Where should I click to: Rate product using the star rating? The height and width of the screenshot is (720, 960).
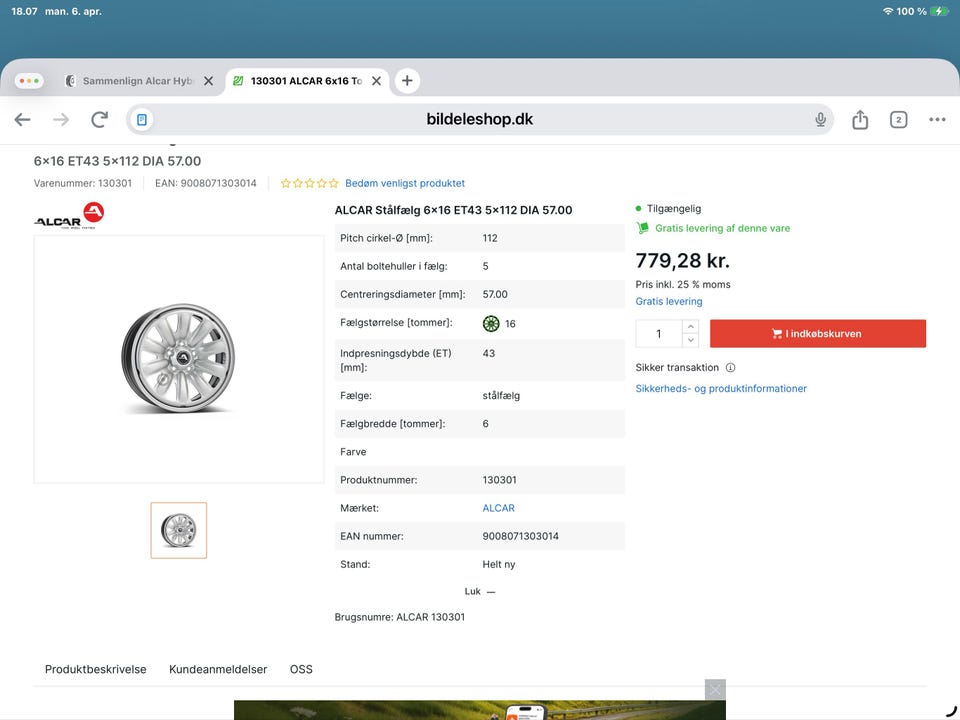[x=309, y=184]
